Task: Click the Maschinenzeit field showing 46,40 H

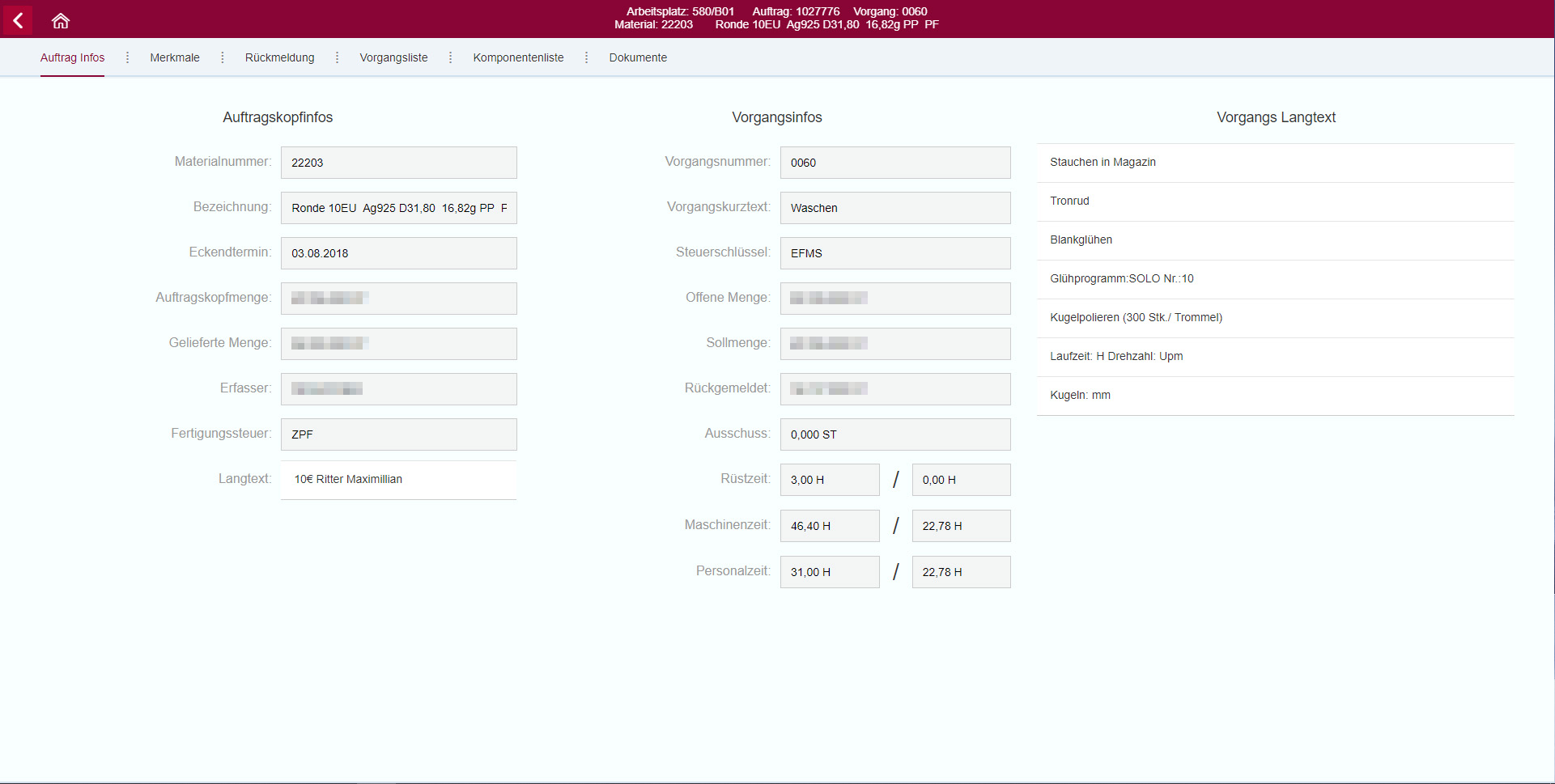Action: (829, 525)
